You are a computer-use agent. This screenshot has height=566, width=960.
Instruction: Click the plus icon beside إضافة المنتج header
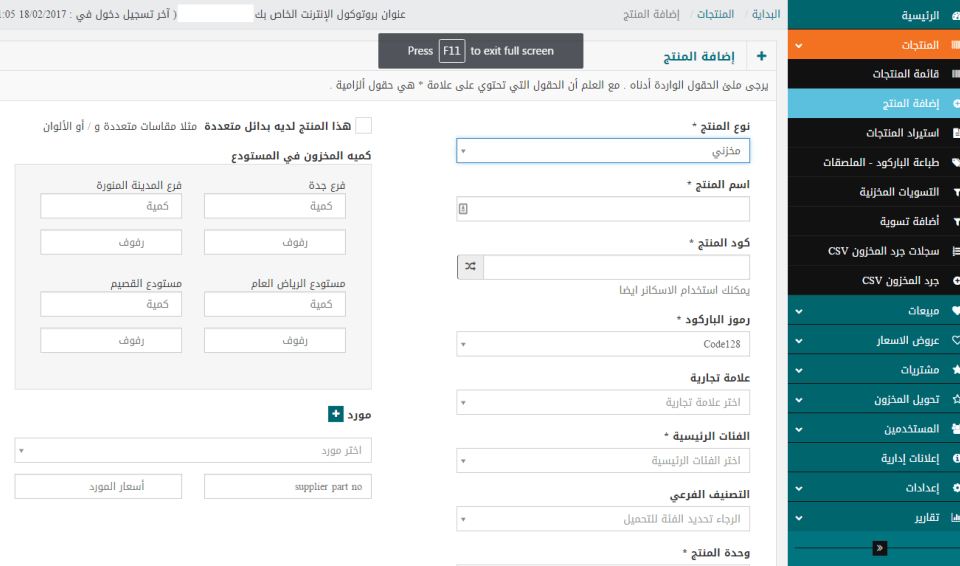(x=763, y=57)
